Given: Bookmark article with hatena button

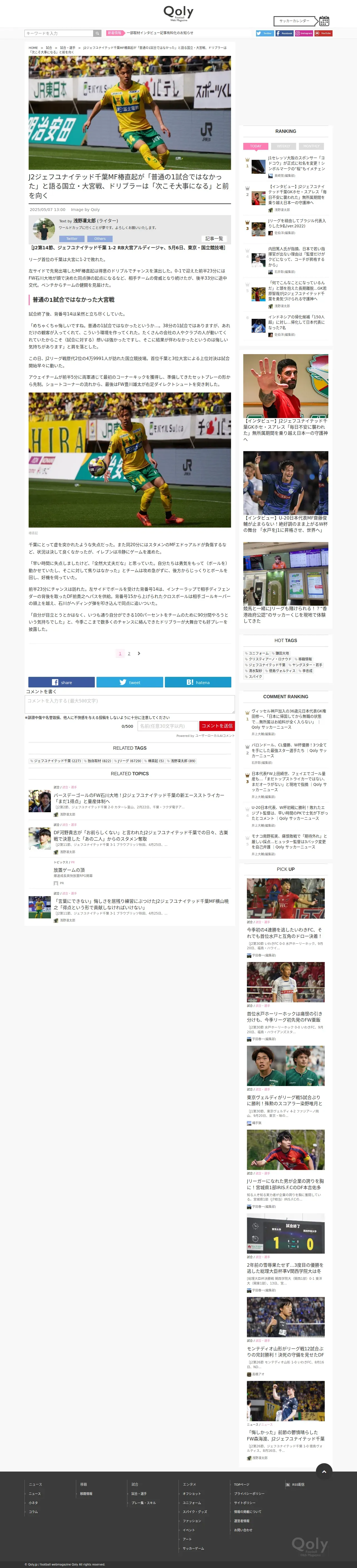Looking at the screenshot, I should point(198,682).
